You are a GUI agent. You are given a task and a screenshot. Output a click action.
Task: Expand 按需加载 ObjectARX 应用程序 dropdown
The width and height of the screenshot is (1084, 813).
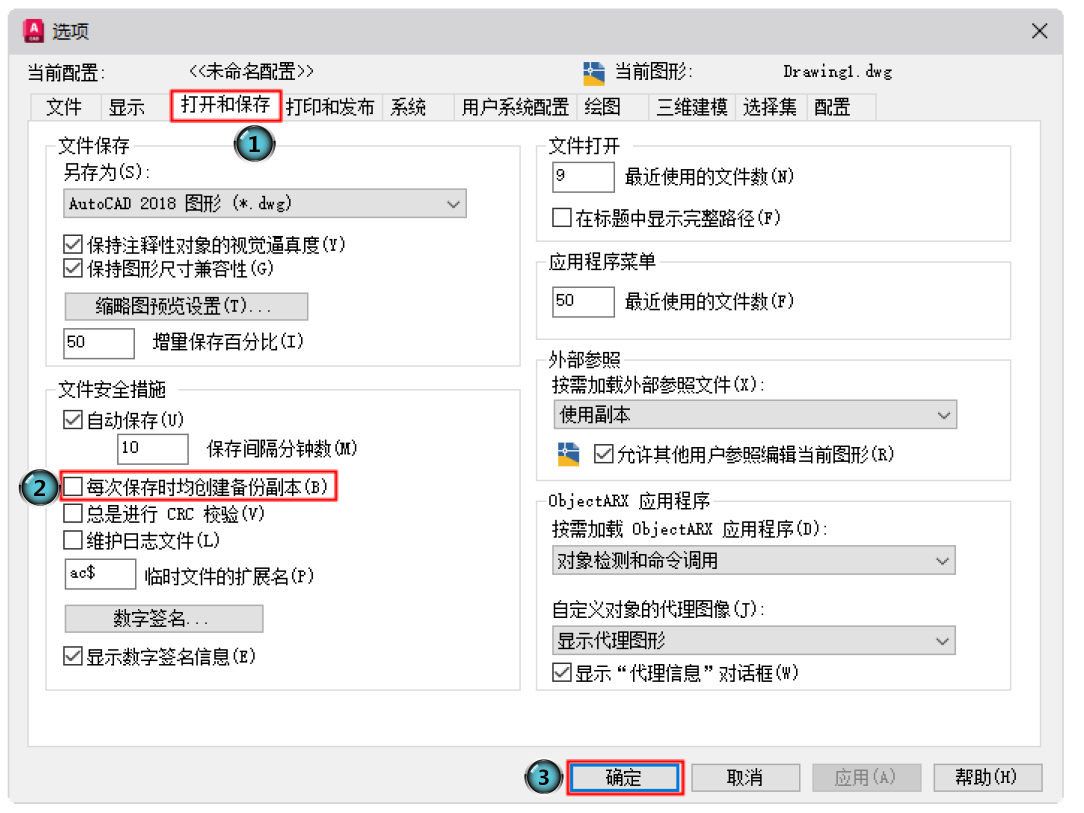pos(754,561)
